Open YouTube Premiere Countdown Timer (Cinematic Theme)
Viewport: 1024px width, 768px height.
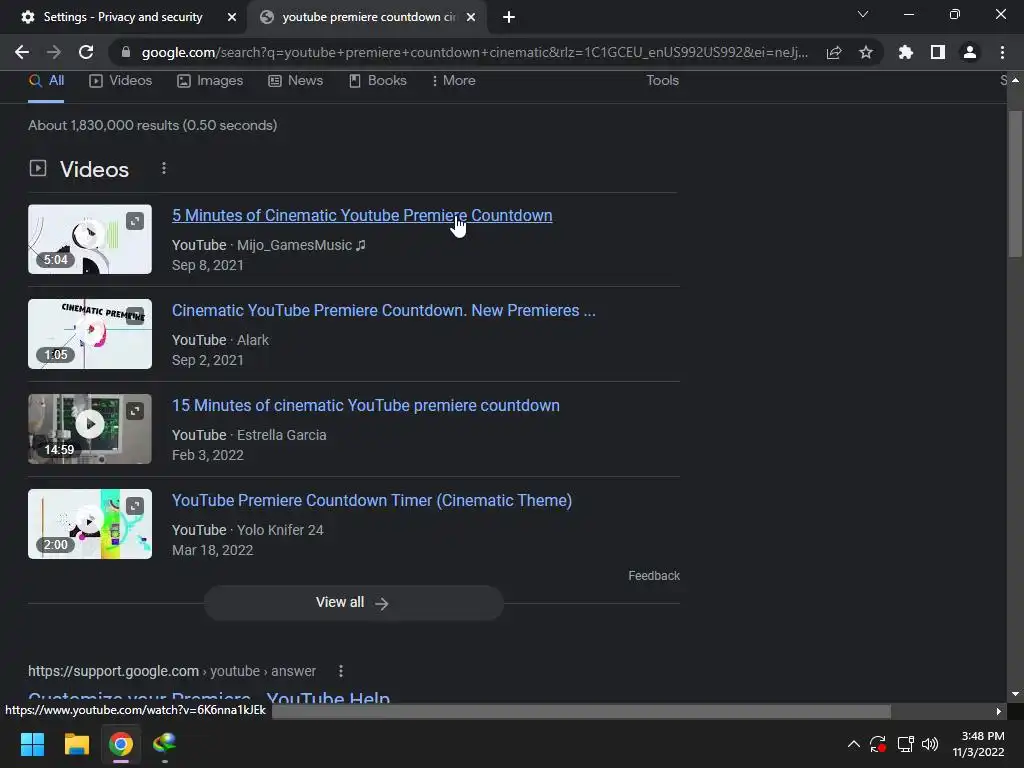coord(372,500)
